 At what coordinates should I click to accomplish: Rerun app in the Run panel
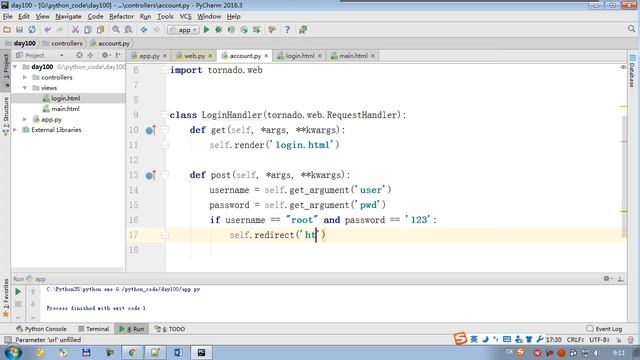(x=18, y=291)
